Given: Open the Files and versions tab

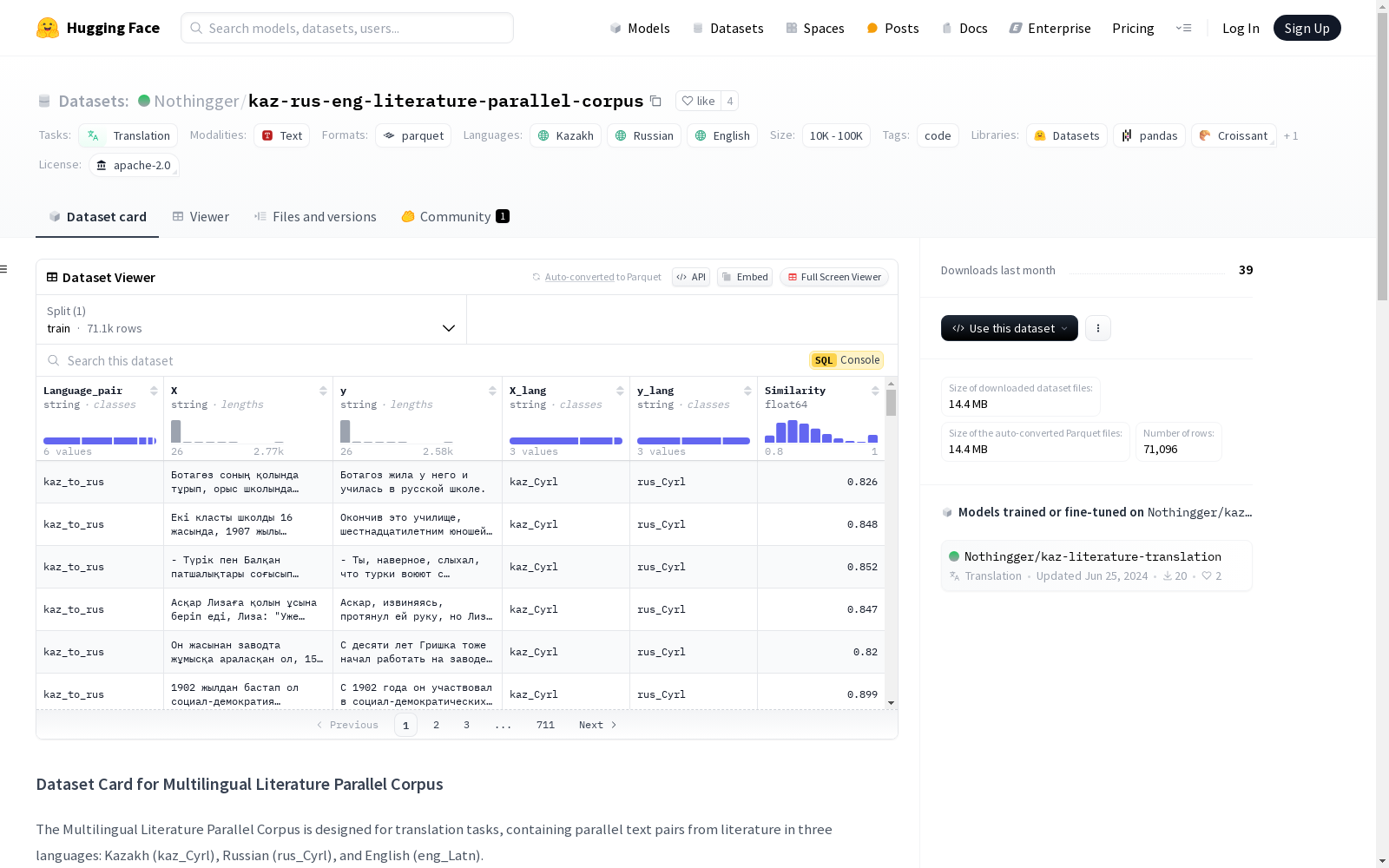Looking at the screenshot, I should (315, 217).
